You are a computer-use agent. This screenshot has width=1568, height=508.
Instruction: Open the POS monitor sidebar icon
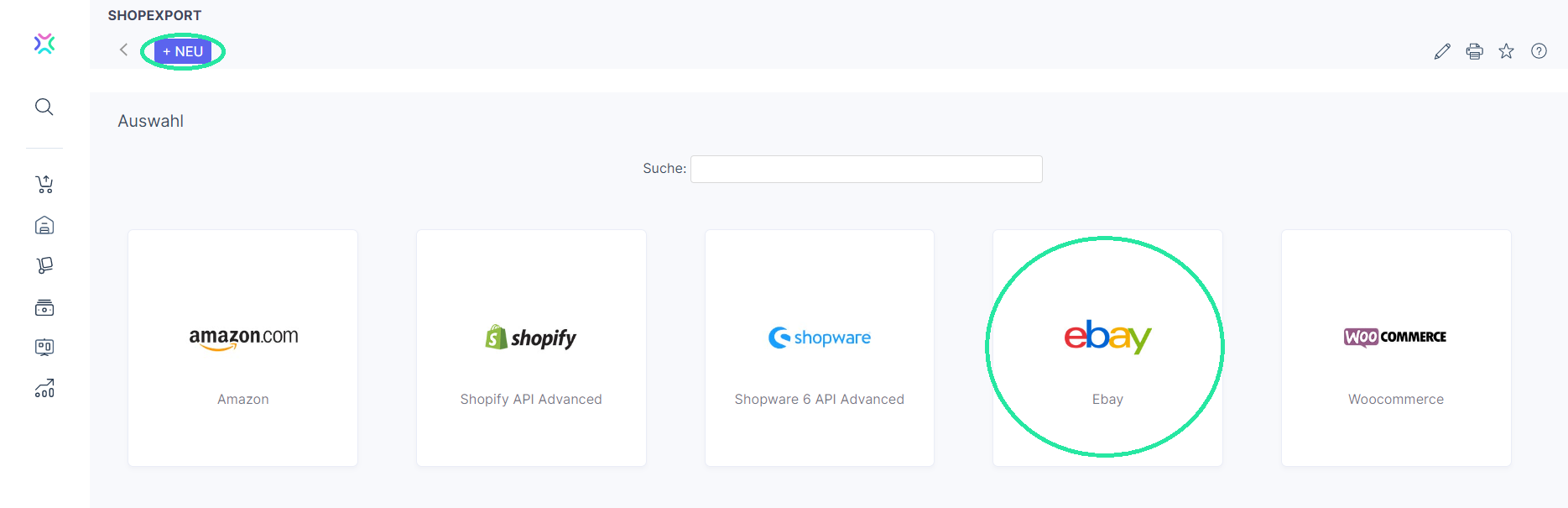tap(44, 347)
